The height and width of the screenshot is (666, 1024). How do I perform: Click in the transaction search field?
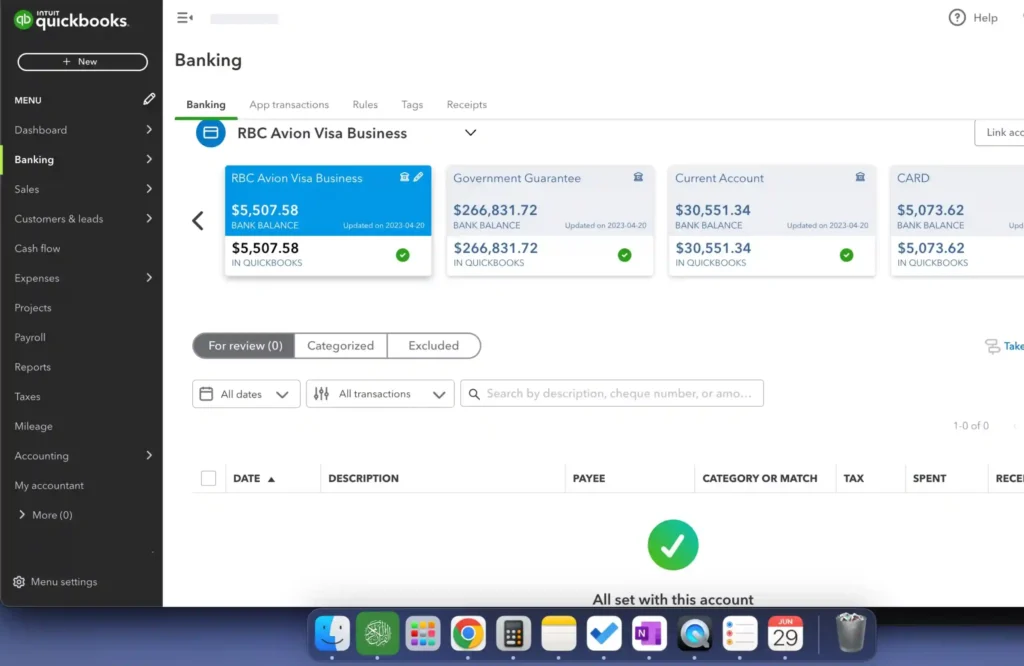click(612, 393)
